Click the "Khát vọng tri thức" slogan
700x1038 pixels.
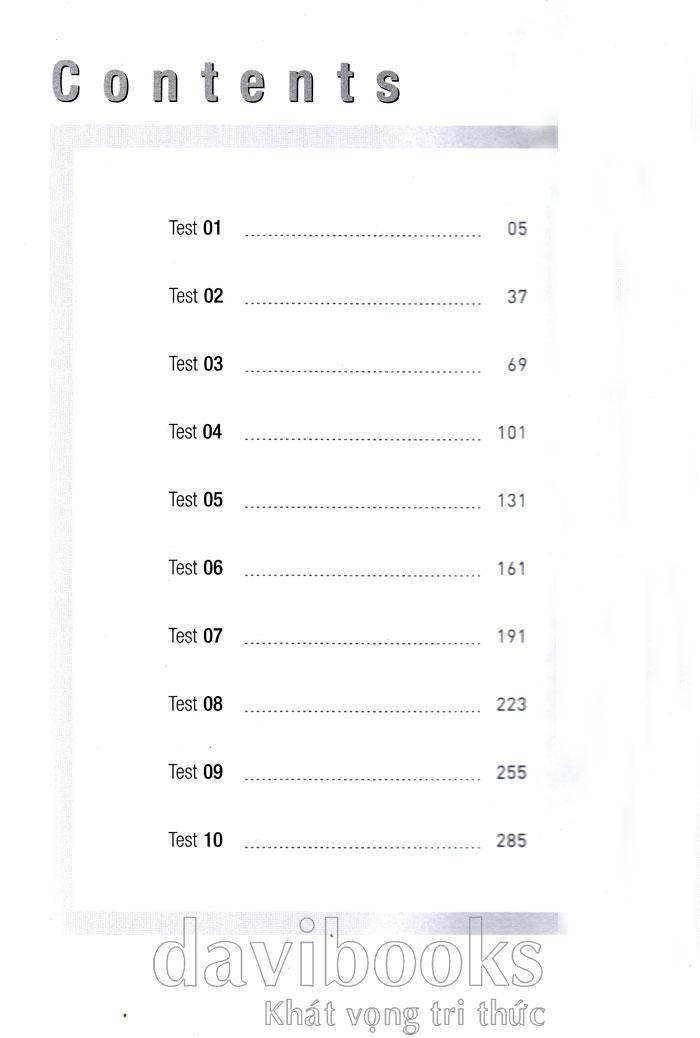coord(404,1014)
